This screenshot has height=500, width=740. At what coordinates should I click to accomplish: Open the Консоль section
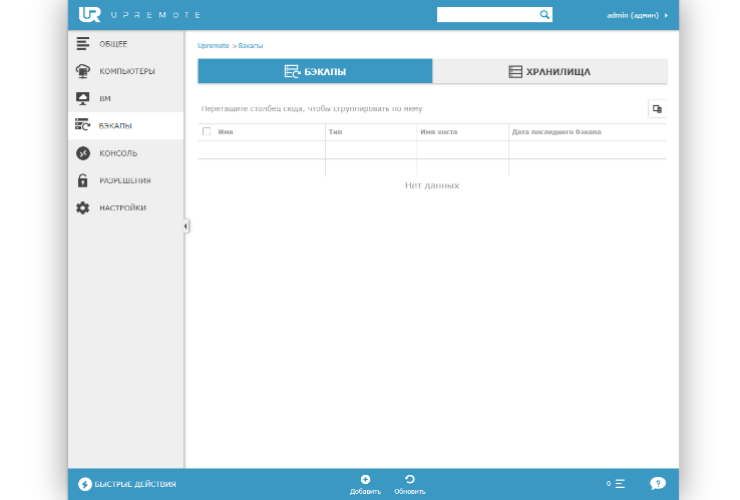tap(118, 153)
